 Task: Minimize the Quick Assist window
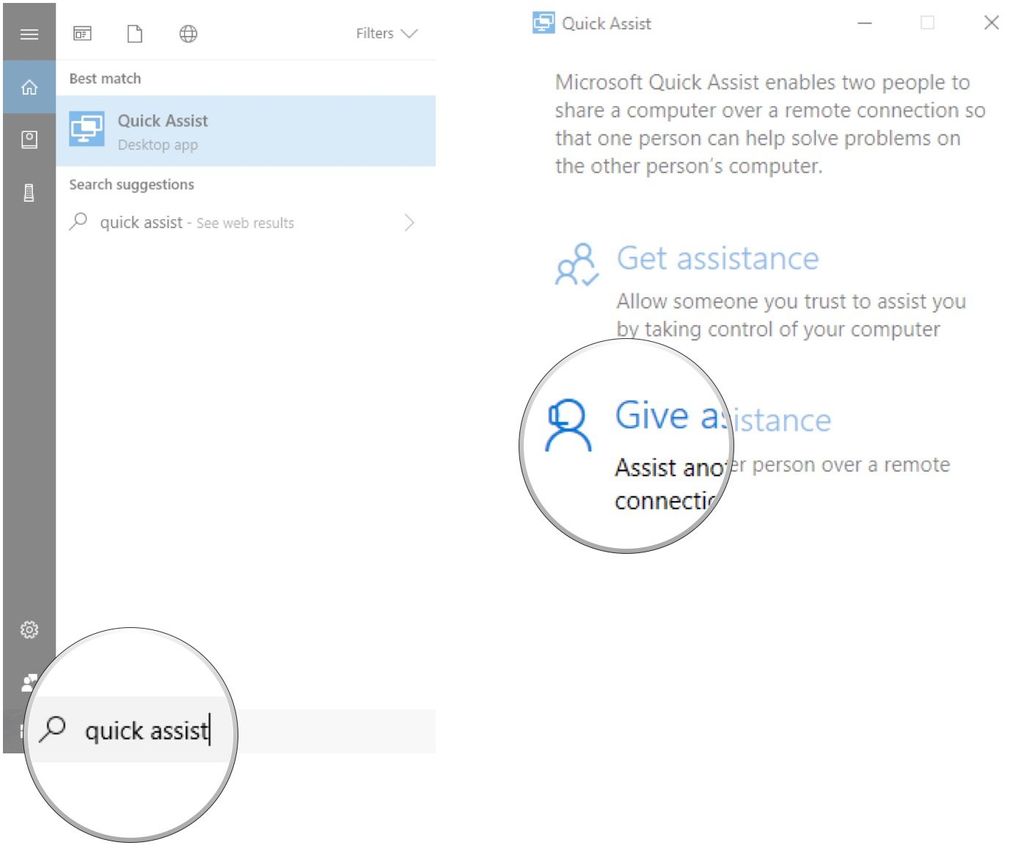[x=864, y=22]
